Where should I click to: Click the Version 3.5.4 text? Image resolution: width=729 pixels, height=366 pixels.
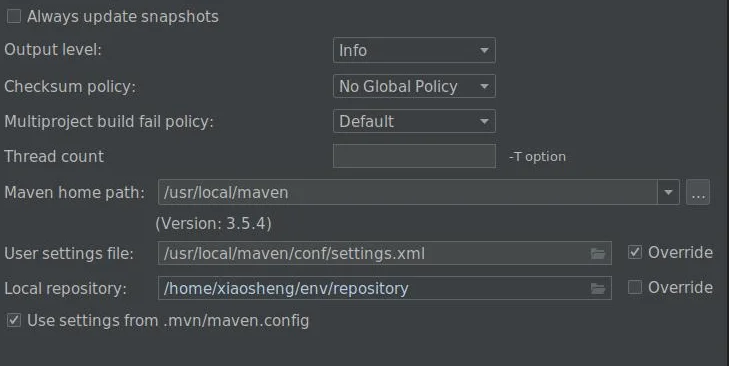[x=213, y=224]
